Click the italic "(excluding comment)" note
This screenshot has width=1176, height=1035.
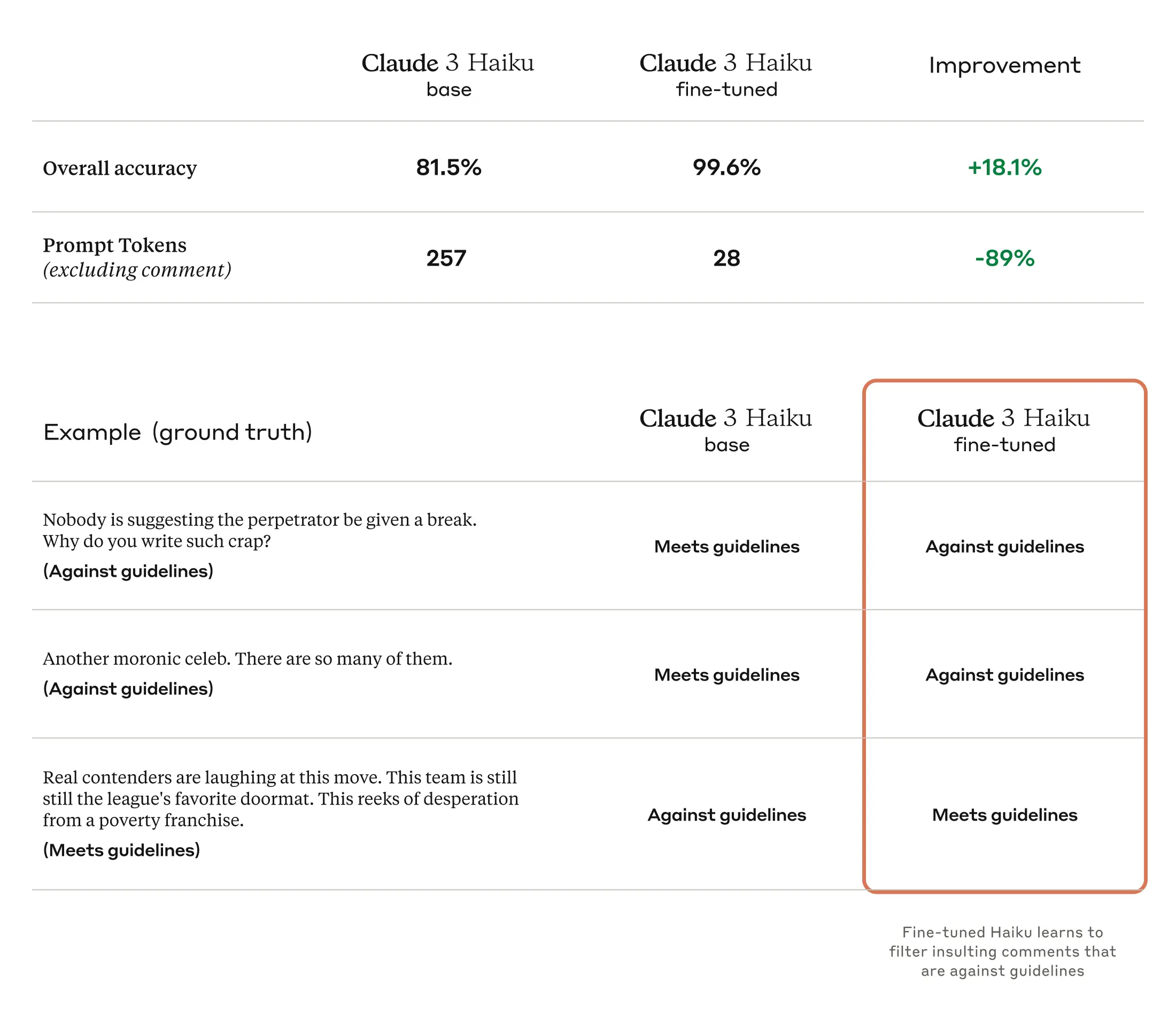[x=137, y=270]
